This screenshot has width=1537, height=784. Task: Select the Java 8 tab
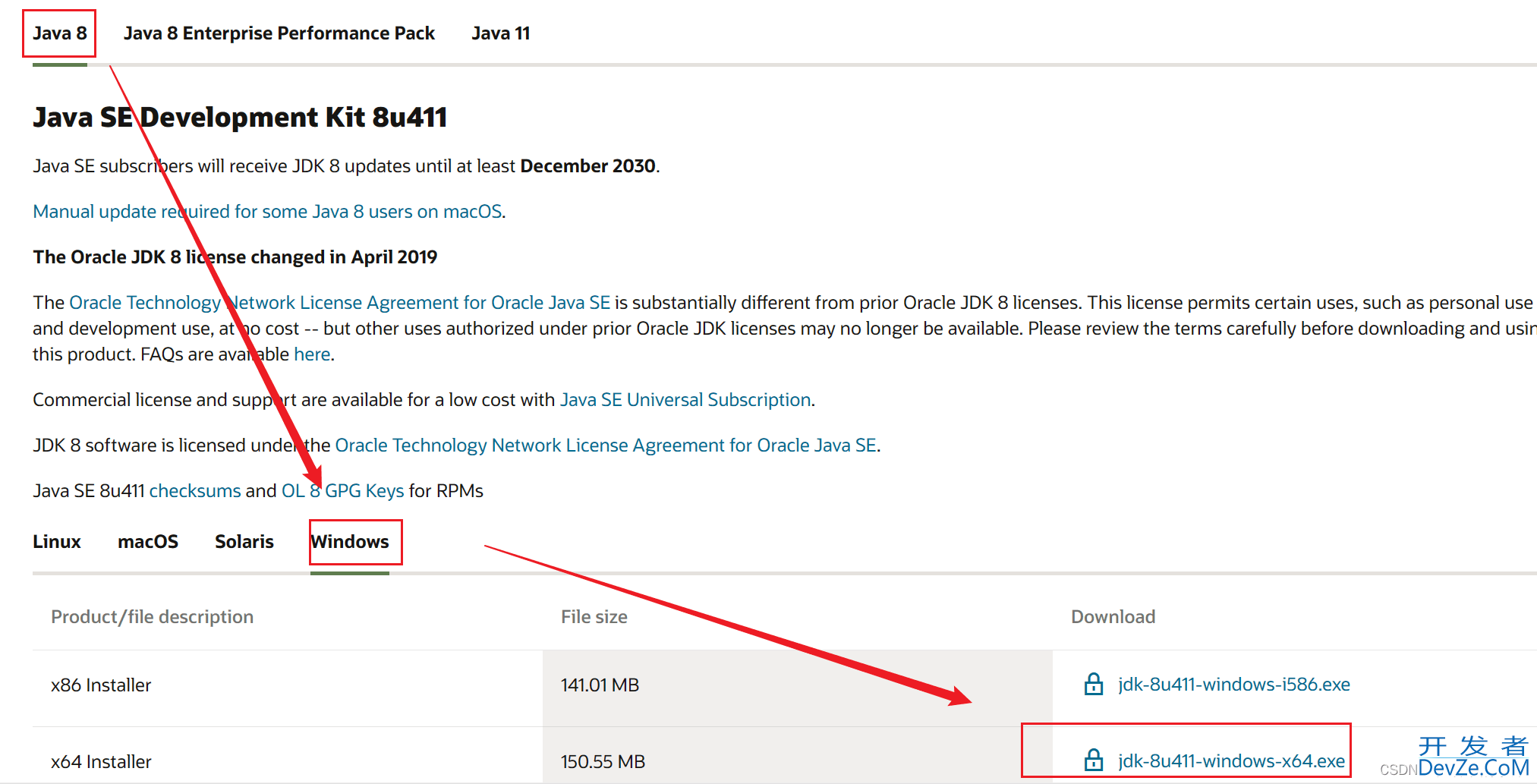(59, 33)
